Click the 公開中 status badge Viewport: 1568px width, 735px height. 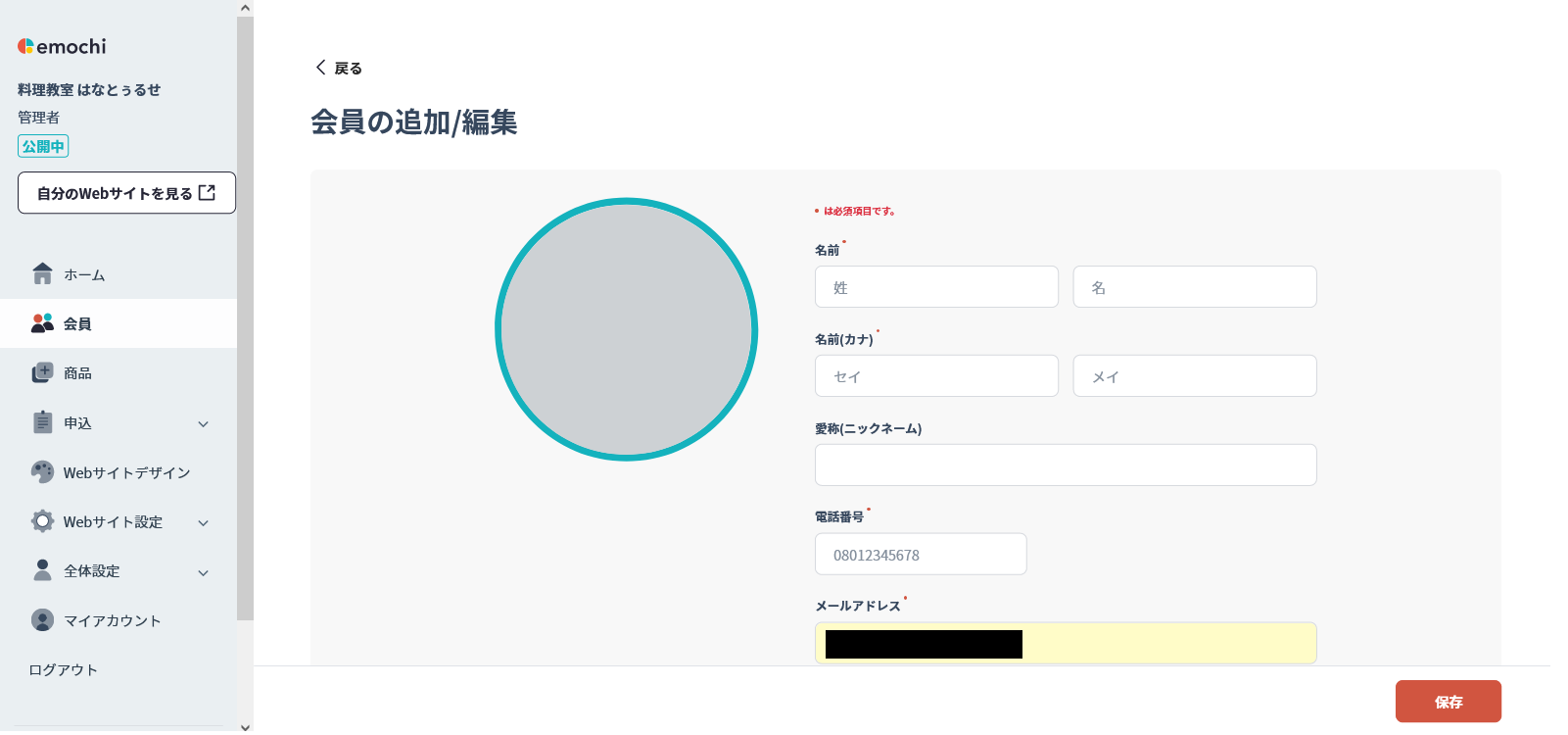tap(43, 146)
